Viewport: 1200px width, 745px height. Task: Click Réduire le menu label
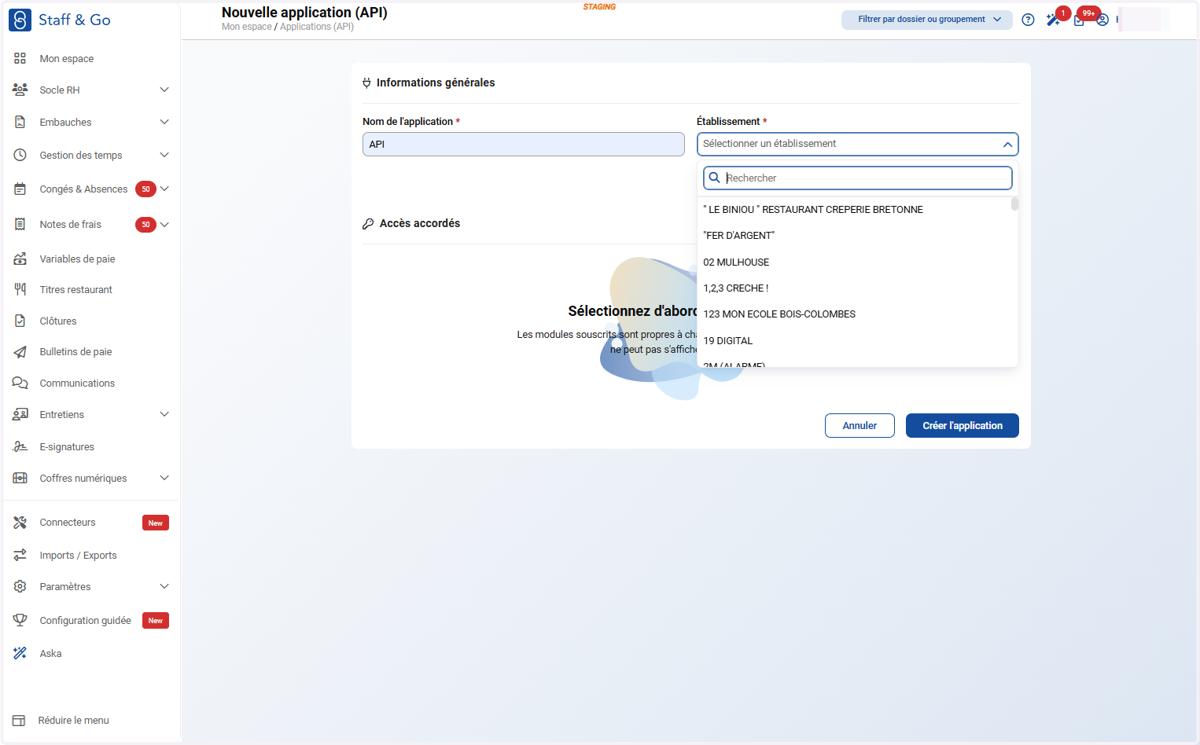click(x=73, y=721)
